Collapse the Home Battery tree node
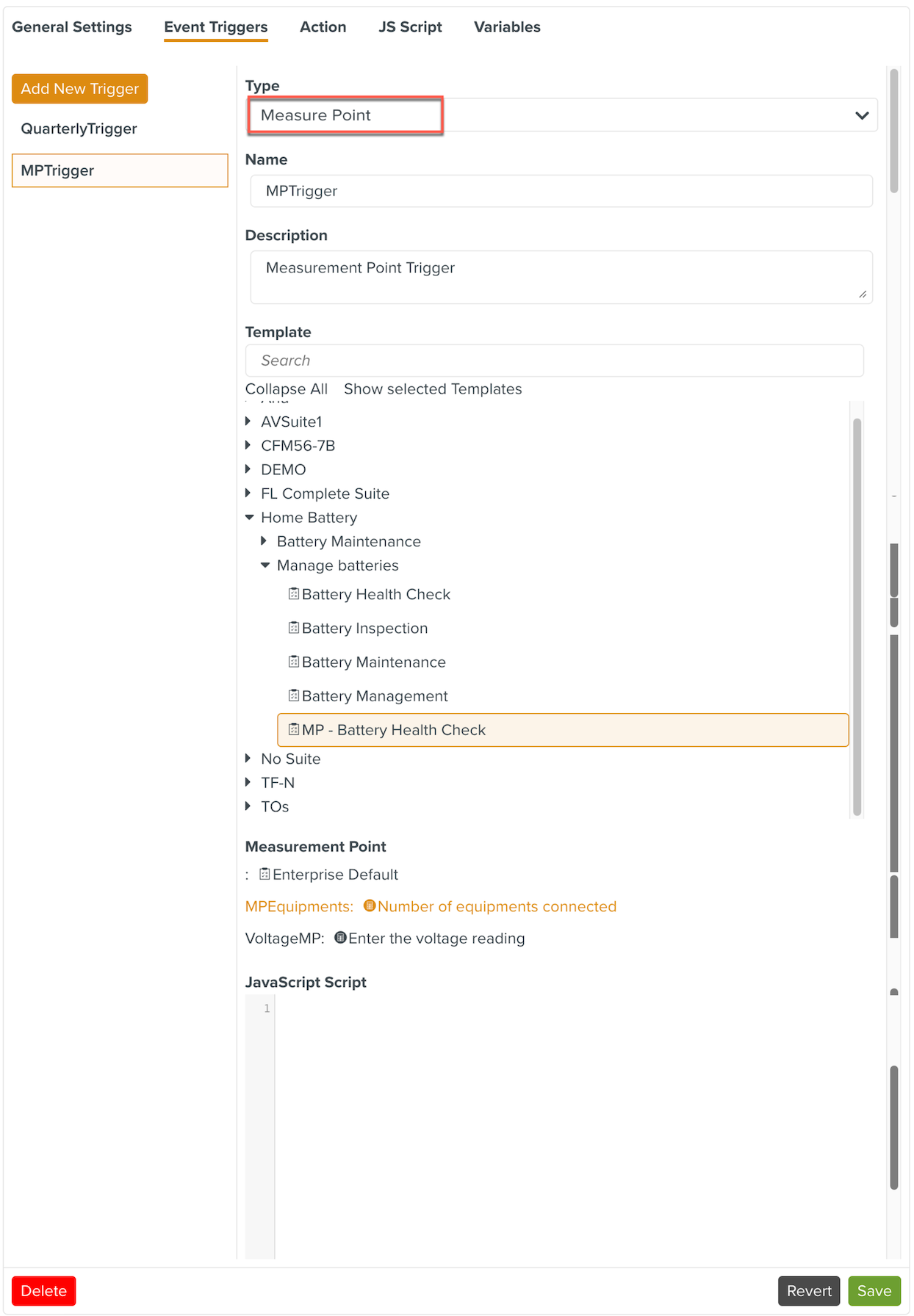 coord(250,518)
